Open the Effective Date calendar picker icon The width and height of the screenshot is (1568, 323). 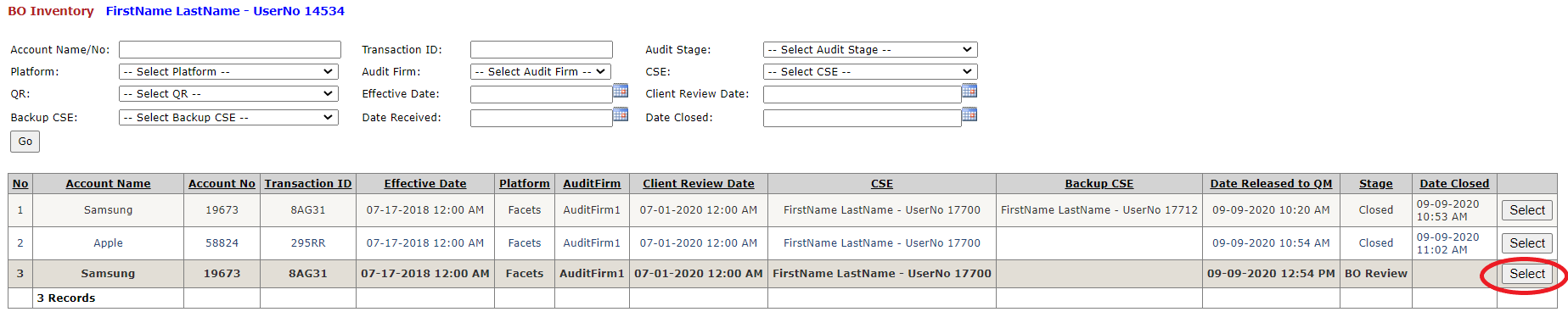[621, 91]
